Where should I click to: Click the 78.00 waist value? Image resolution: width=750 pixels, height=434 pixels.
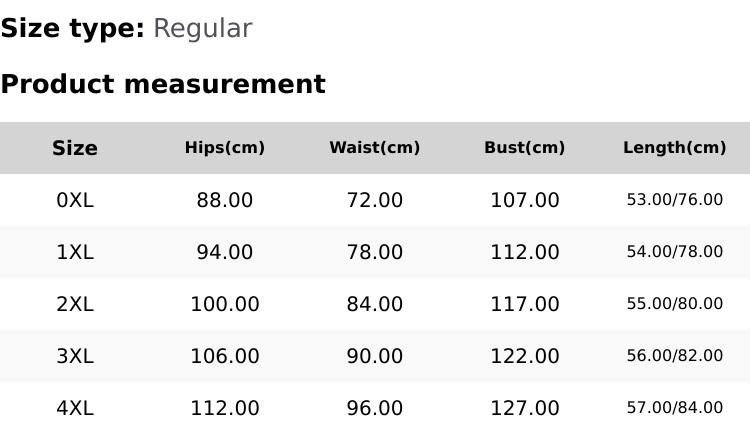(x=375, y=252)
